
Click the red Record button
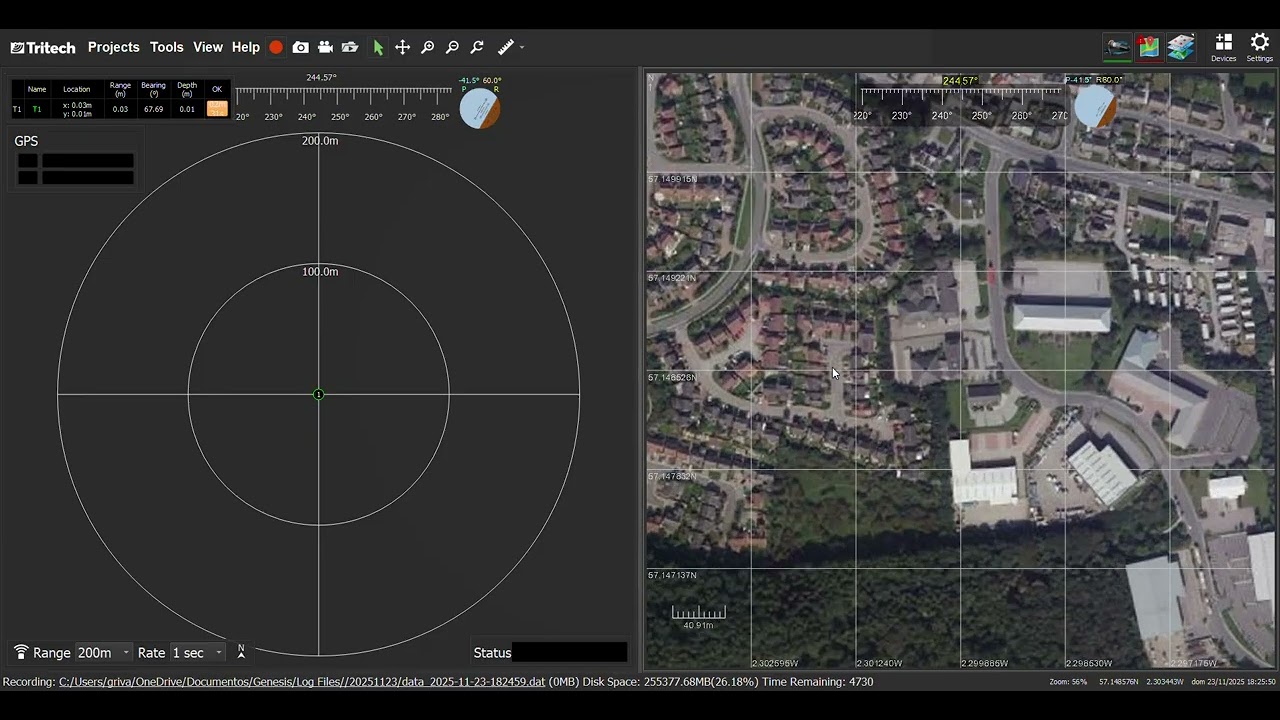[276, 47]
